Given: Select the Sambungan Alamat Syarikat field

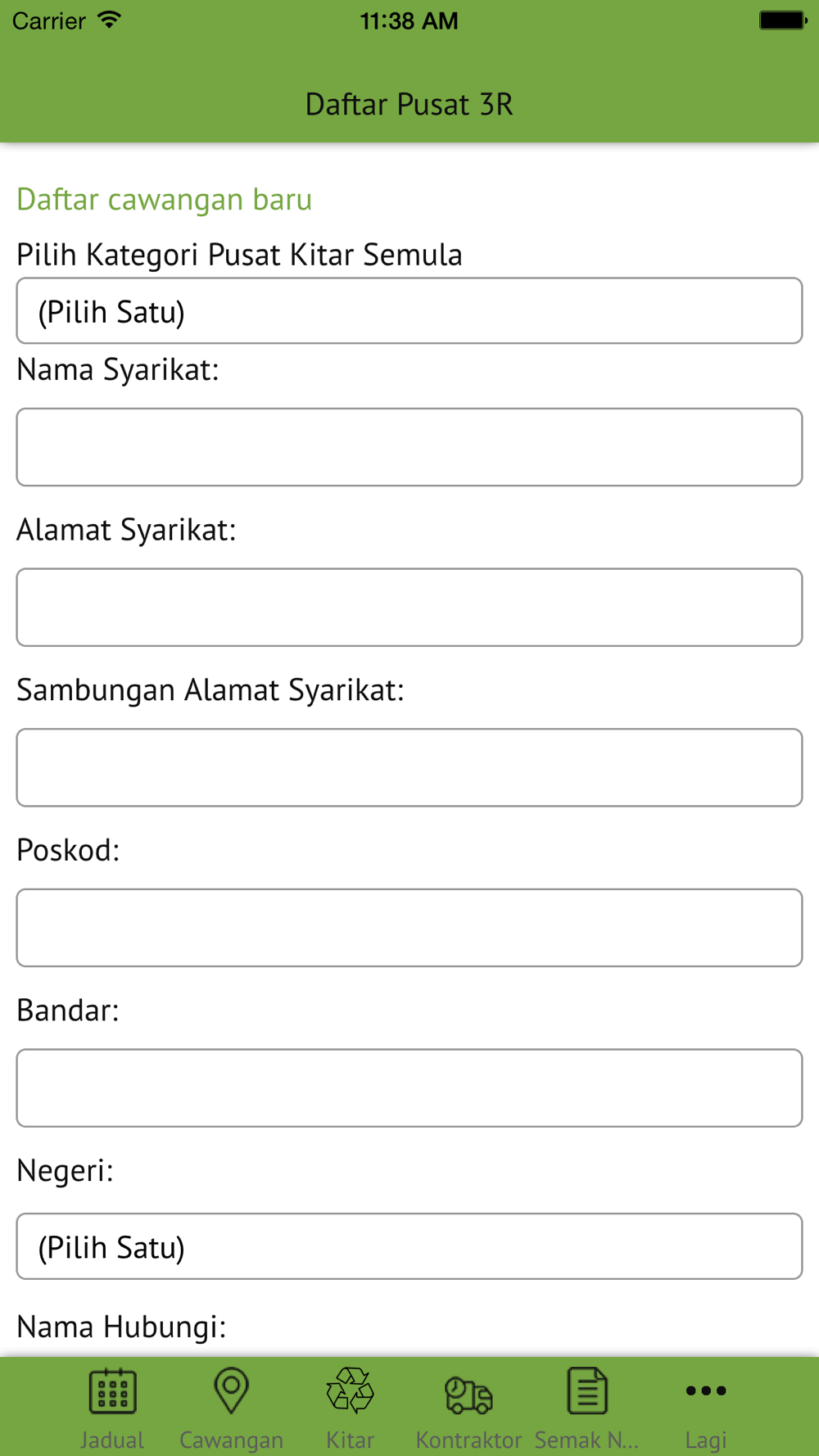Looking at the screenshot, I should pyautogui.click(x=409, y=767).
